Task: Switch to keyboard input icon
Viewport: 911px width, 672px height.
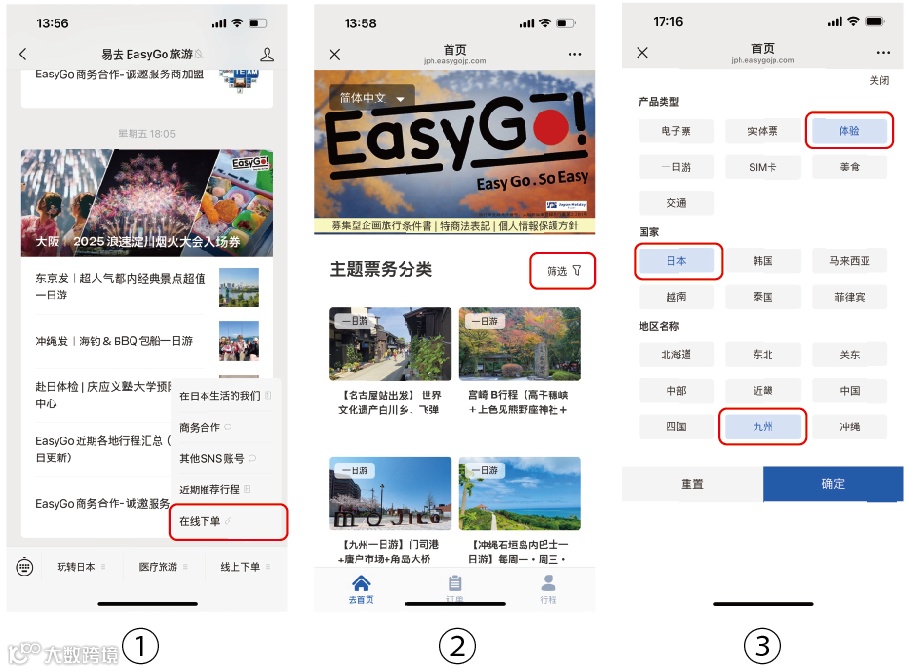Action: [x=24, y=566]
